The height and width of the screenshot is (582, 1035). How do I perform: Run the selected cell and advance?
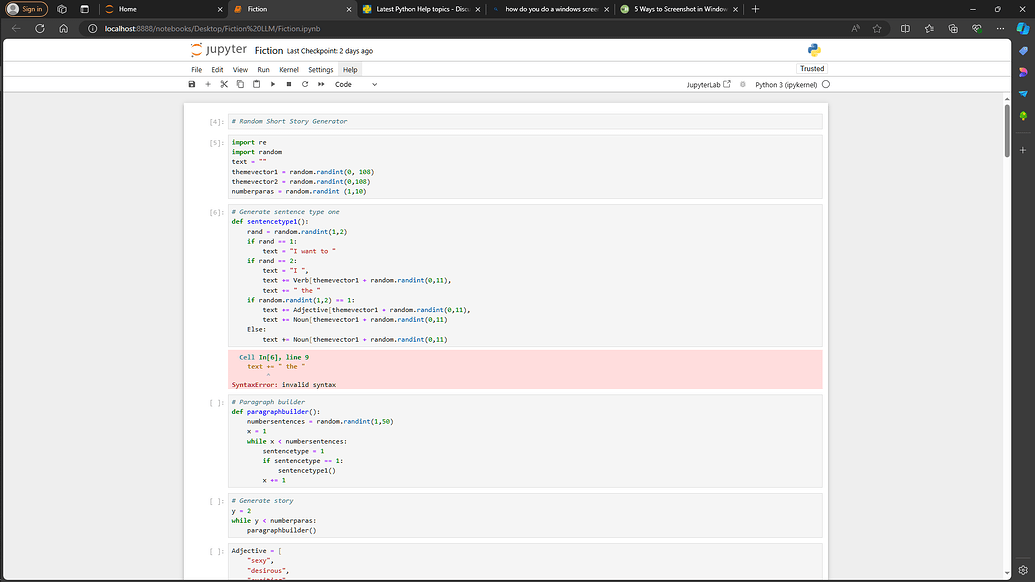tap(273, 84)
